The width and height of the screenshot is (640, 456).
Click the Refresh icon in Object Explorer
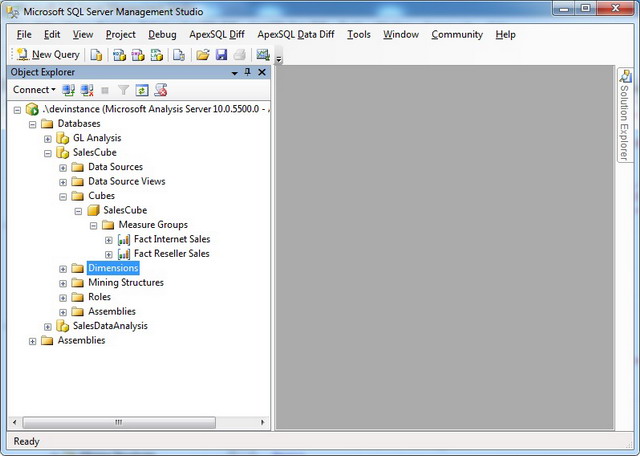[142, 90]
